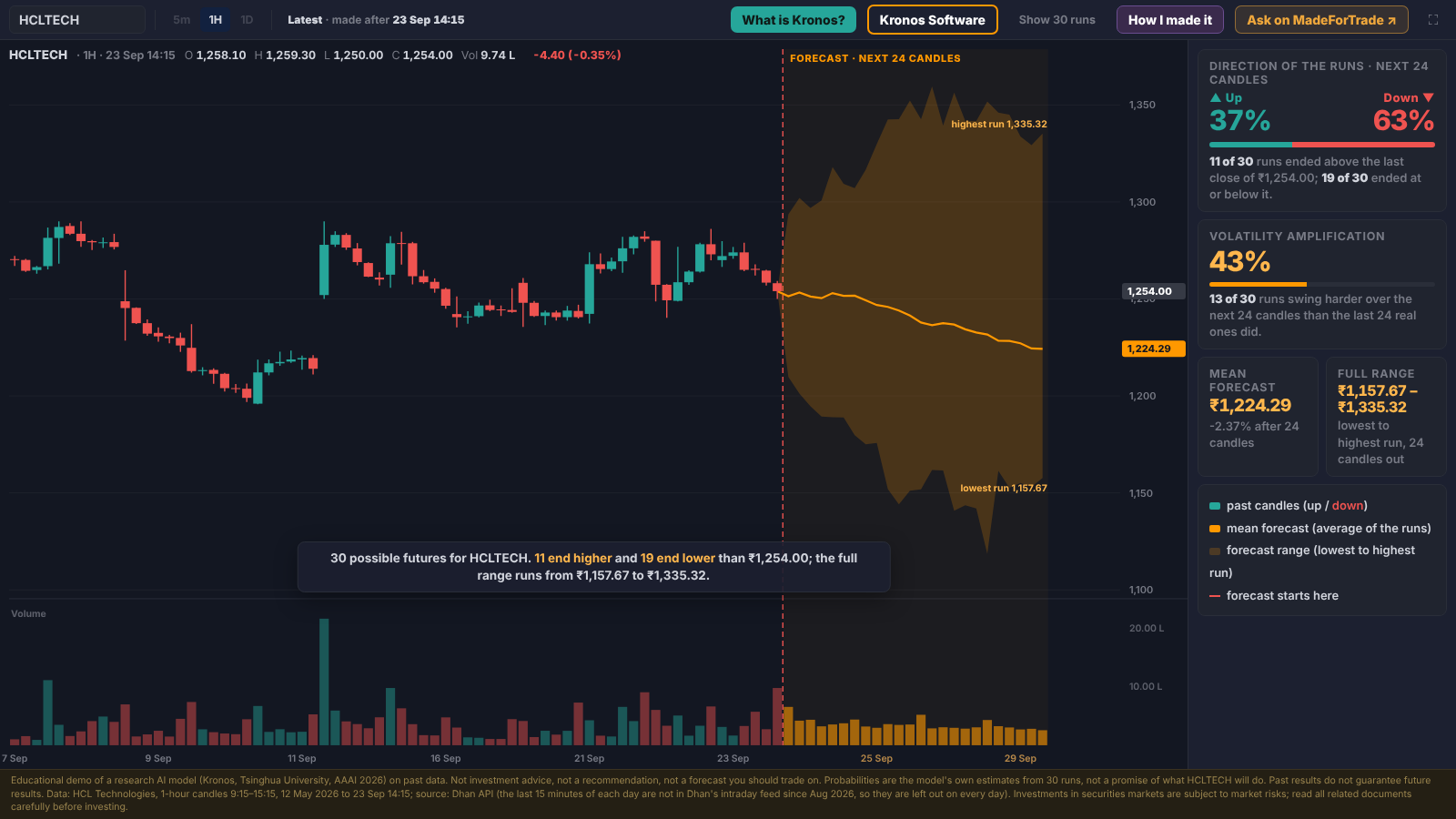Click the 1,224.29 forecast price label
This screenshot has width=1456, height=819.
1154,349
